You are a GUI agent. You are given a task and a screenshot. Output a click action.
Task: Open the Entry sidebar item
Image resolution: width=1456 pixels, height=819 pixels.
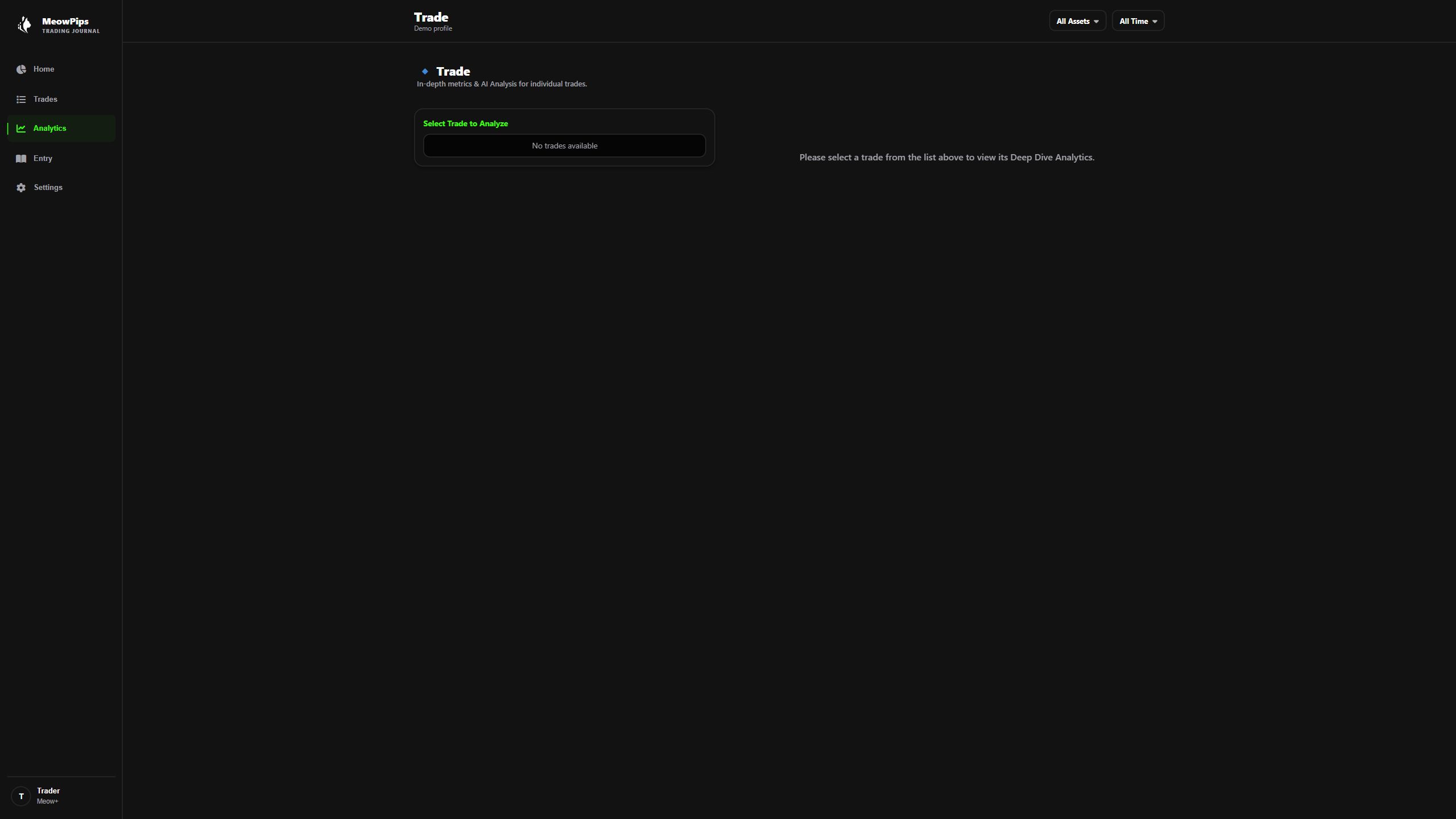(61, 159)
